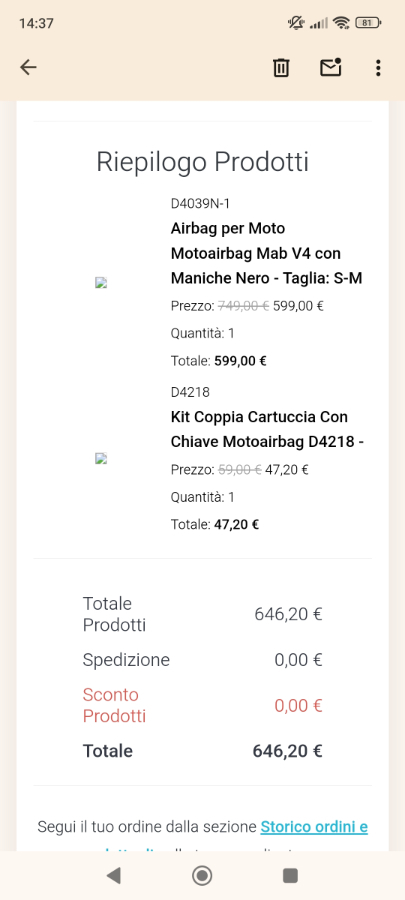The image size is (405, 900).
Task: Tap the back arrow icon
Action: [28, 68]
